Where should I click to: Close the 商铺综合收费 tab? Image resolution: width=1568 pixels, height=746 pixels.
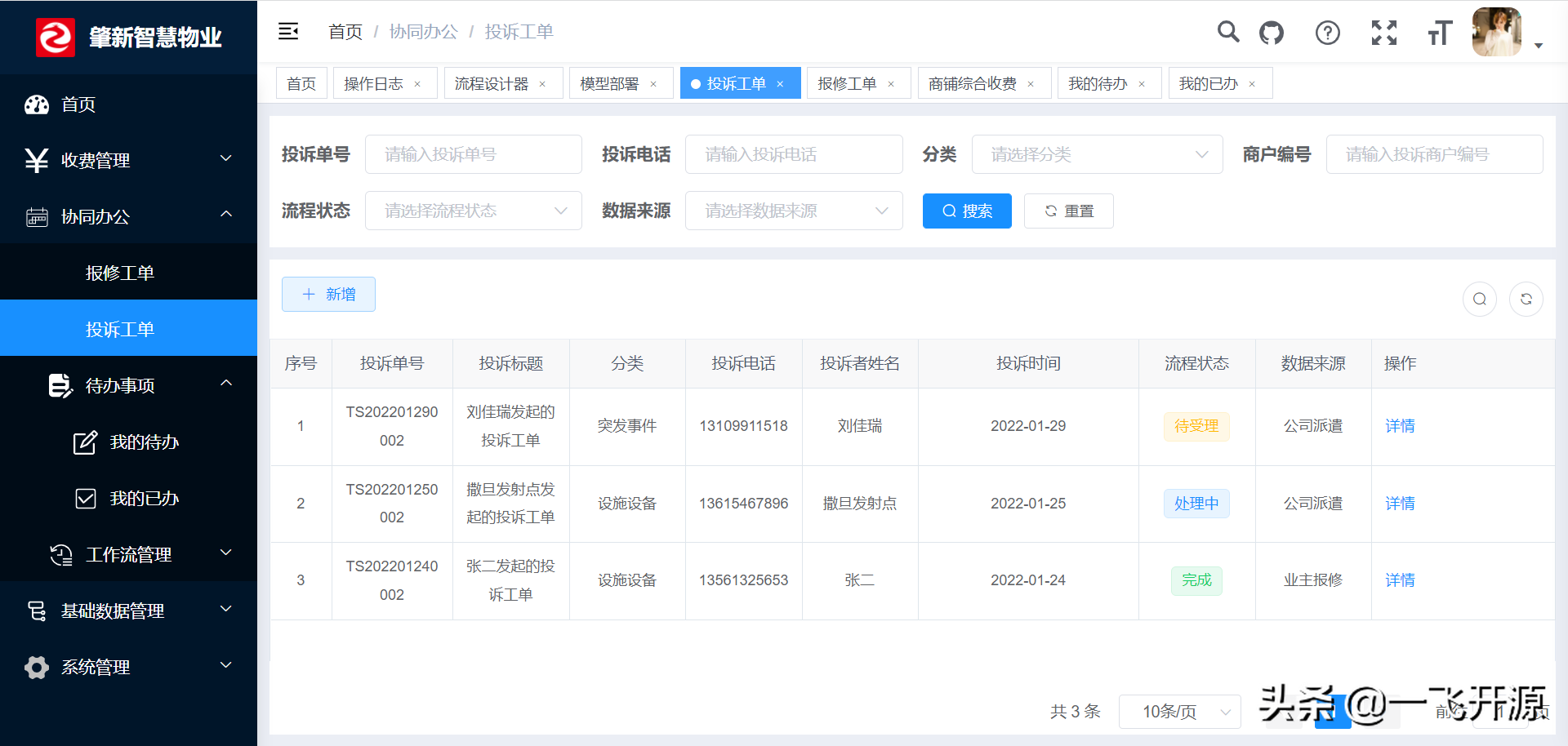tap(1031, 84)
